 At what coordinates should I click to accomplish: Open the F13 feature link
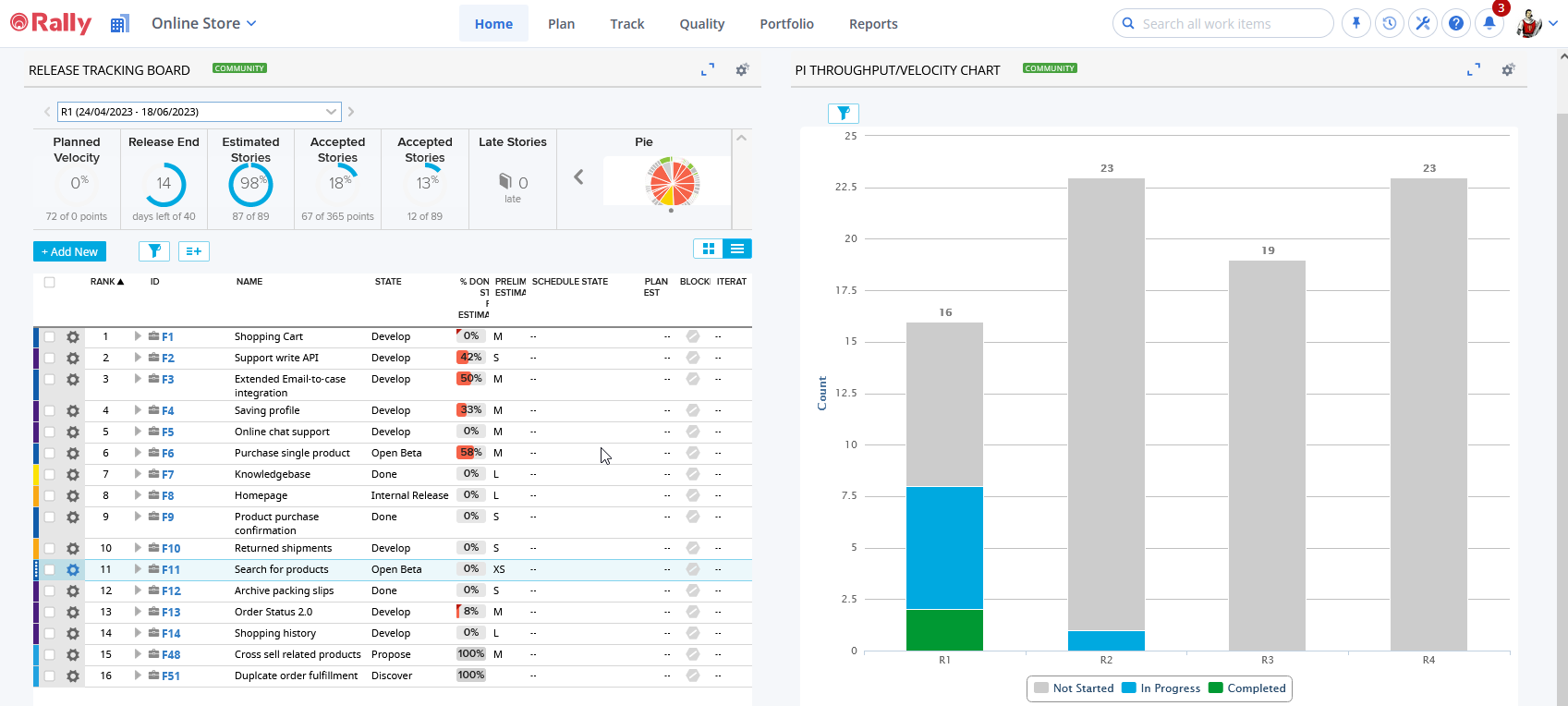pos(171,613)
